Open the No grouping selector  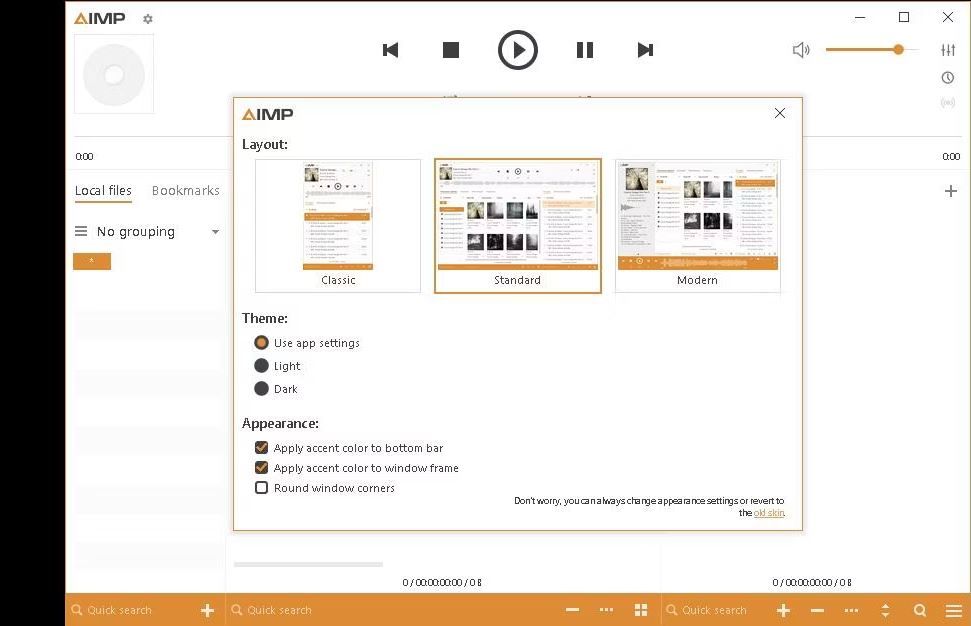click(x=147, y=232)
